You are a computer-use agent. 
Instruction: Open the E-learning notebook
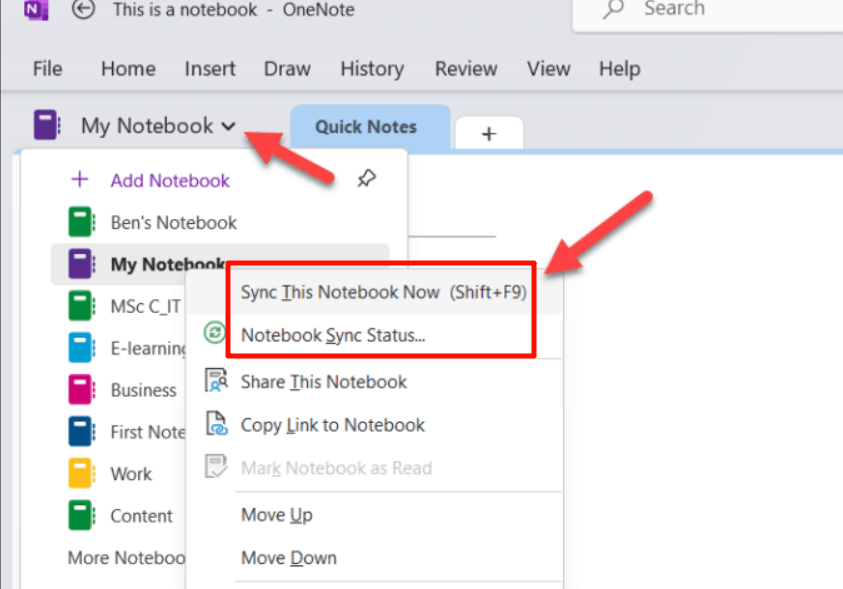[x=148, y=348]
